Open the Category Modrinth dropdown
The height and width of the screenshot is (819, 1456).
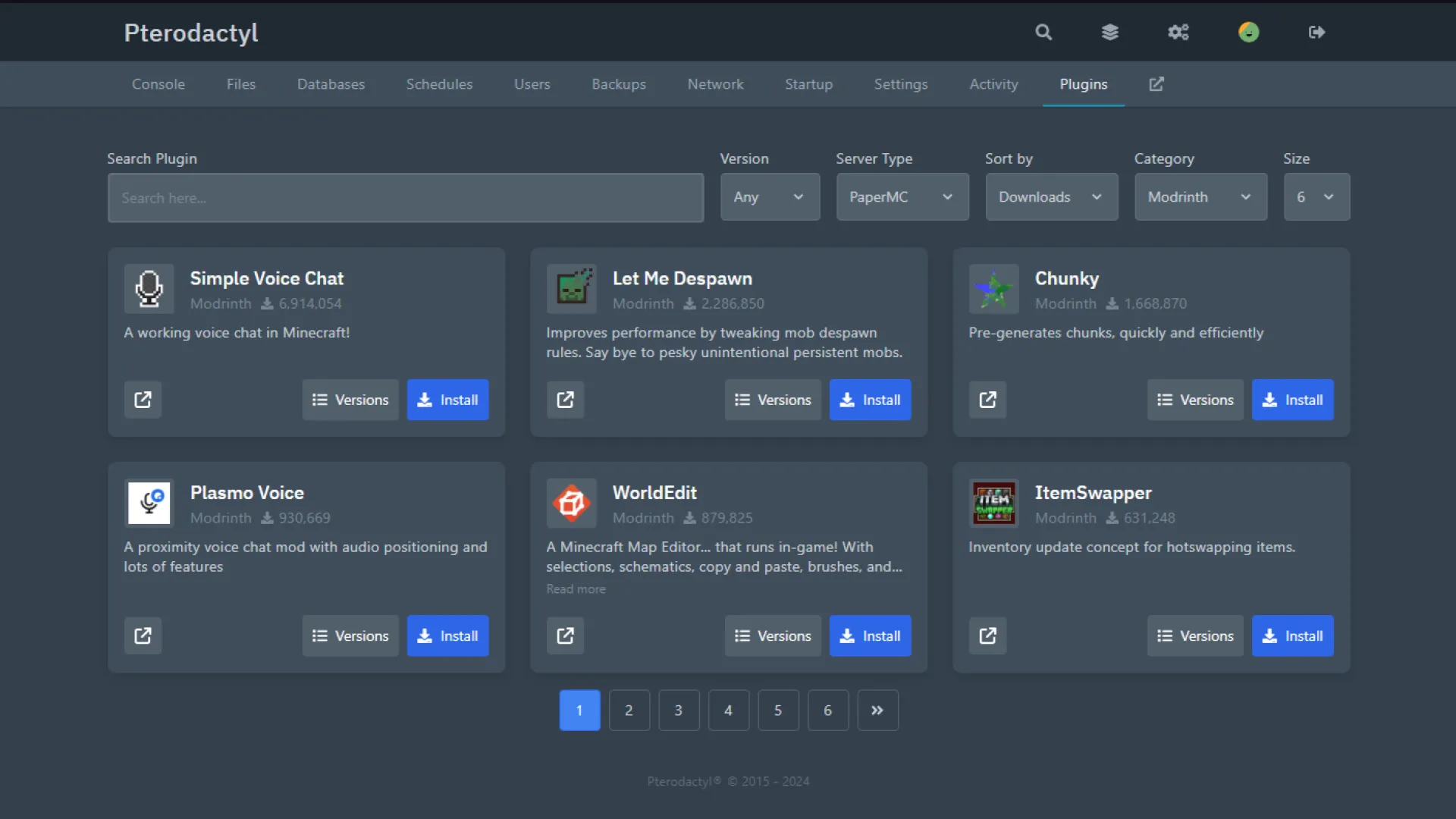1200,197
